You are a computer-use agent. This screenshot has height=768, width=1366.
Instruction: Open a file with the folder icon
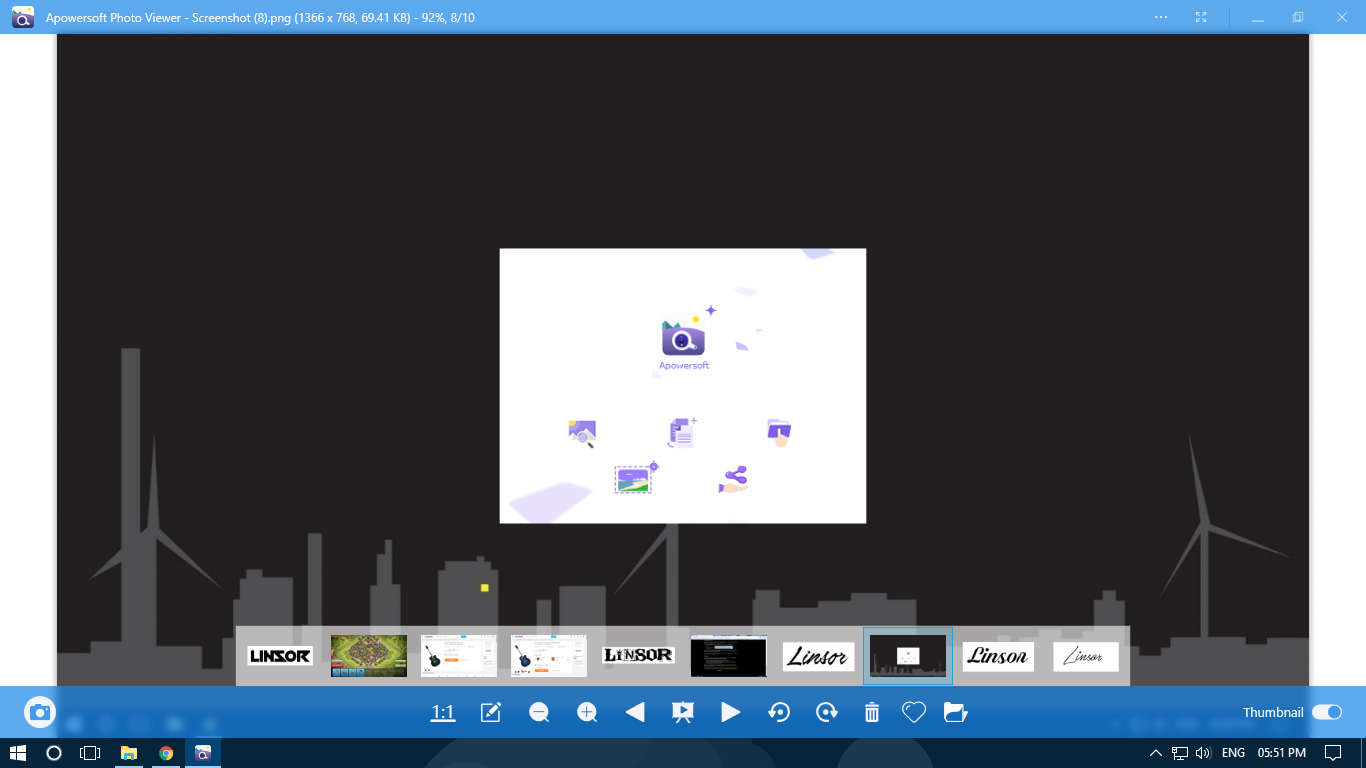pos(956,712)
